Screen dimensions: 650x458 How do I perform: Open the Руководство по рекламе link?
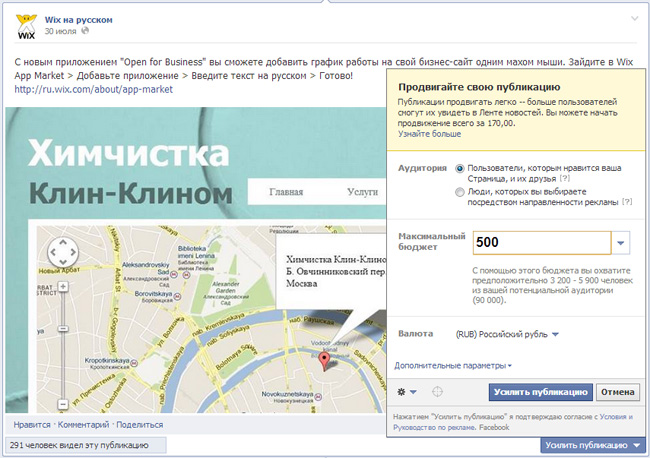[x=435, y=427]
